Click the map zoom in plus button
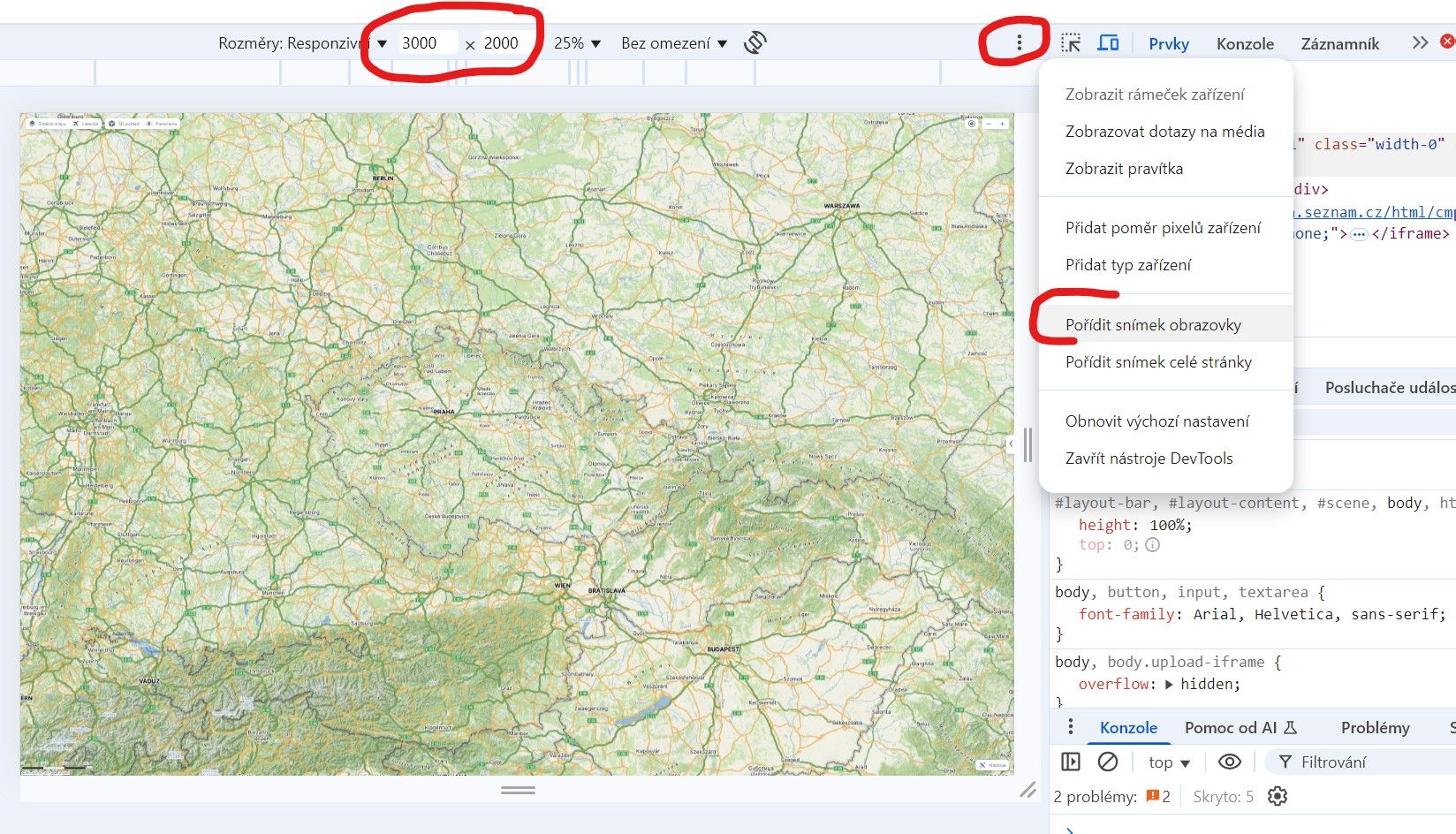This screenshot has height=834, width=1456. [x=1002, y=124]
